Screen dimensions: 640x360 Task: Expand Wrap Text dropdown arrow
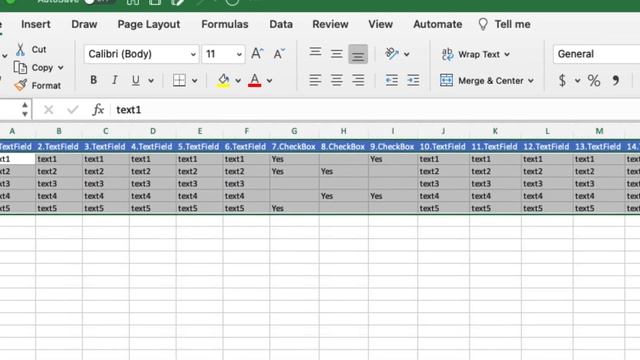507,54
